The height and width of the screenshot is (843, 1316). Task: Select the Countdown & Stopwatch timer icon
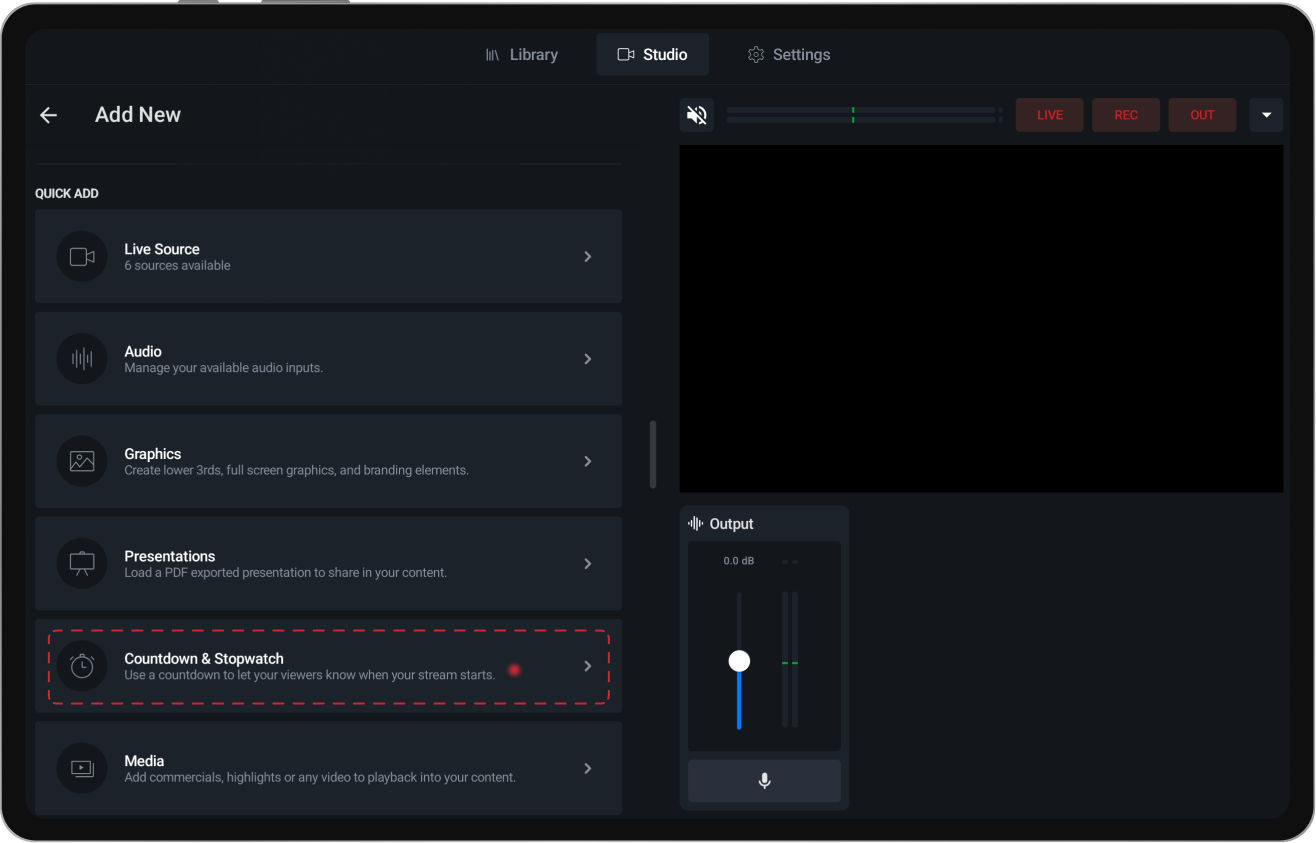(x=81, y=666)
